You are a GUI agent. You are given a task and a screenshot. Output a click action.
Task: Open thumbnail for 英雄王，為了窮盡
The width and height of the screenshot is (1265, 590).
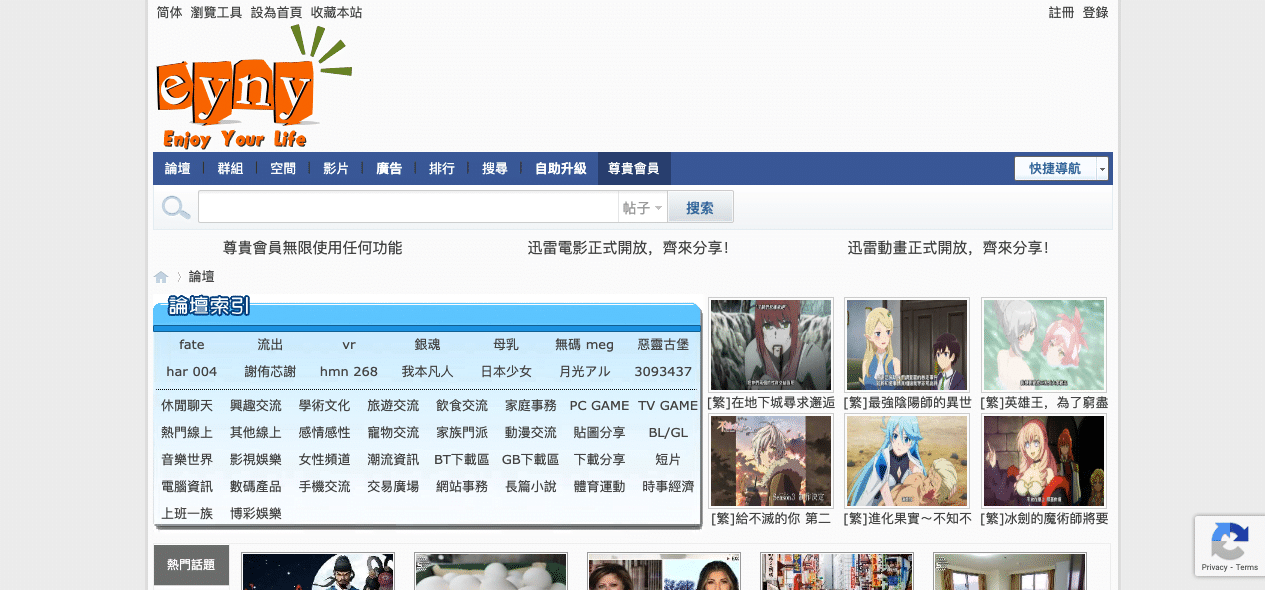click(1044, 345)
